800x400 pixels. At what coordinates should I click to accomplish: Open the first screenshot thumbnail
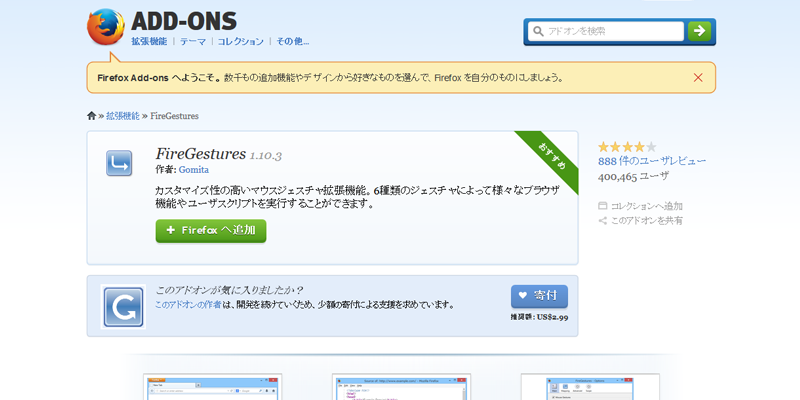213,387
